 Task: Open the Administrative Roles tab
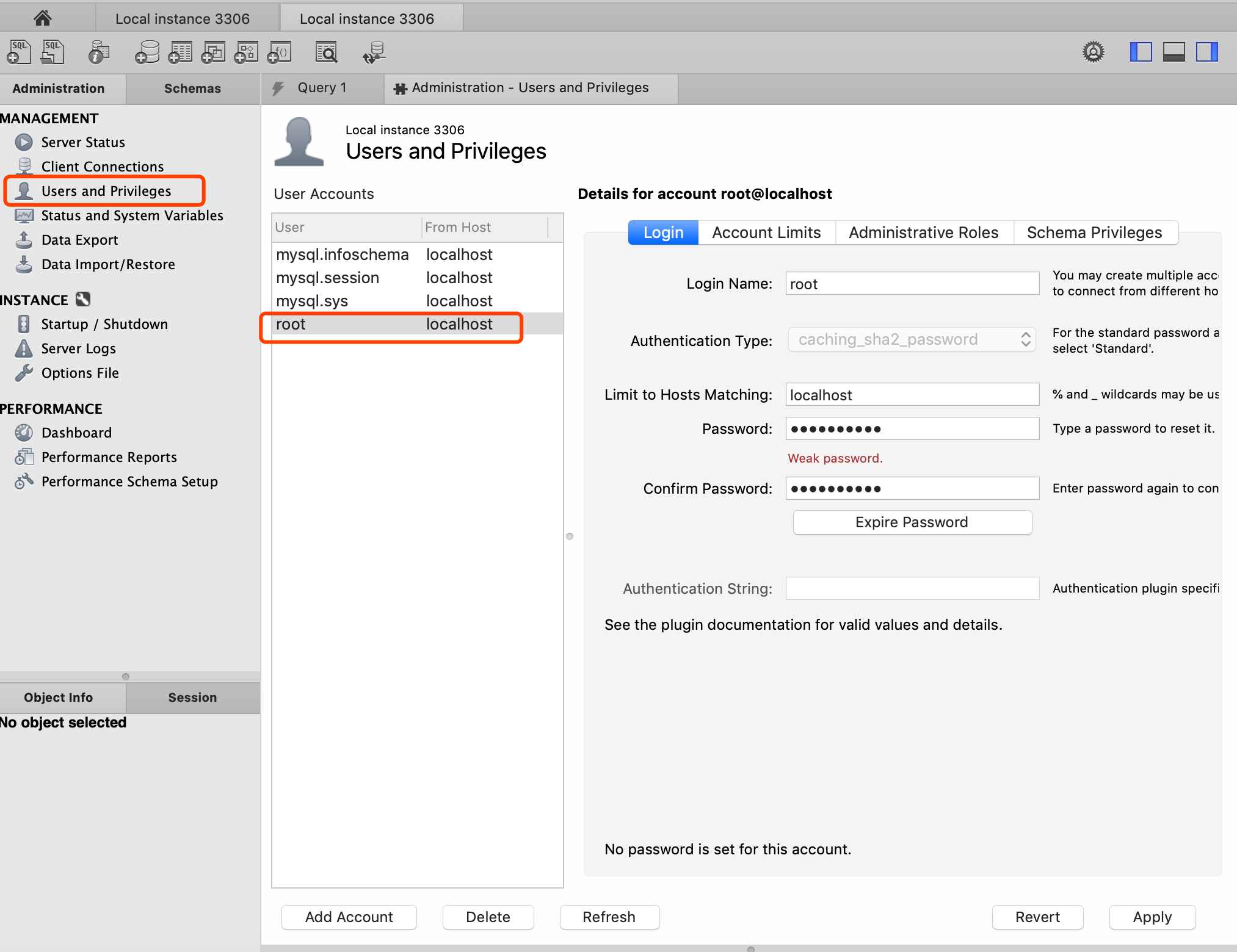point(924,233)
